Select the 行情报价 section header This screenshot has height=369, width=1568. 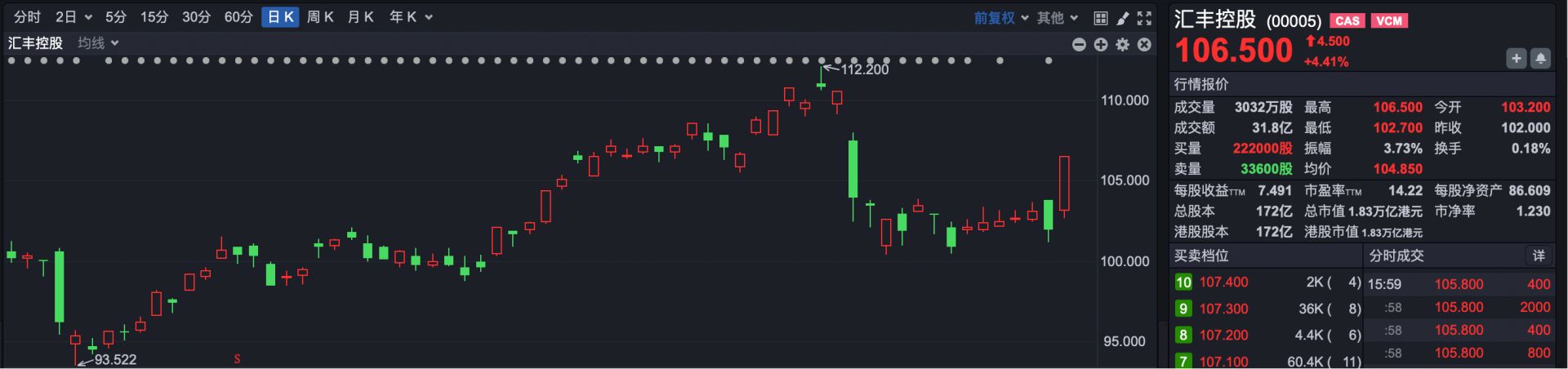click(x=1201, y=84)
